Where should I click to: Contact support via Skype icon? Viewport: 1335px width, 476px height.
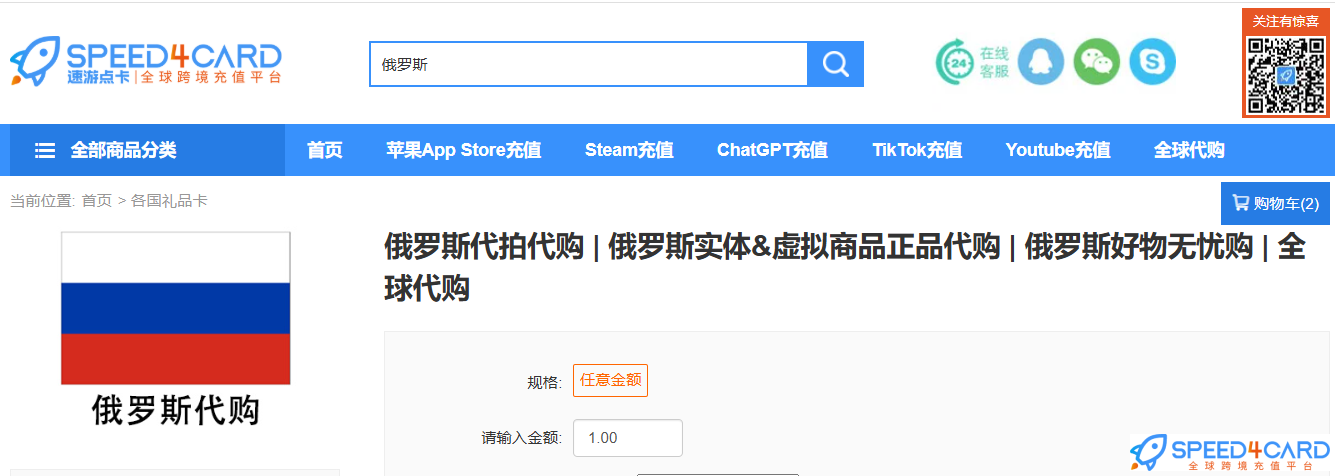(x=1153, y=62)
